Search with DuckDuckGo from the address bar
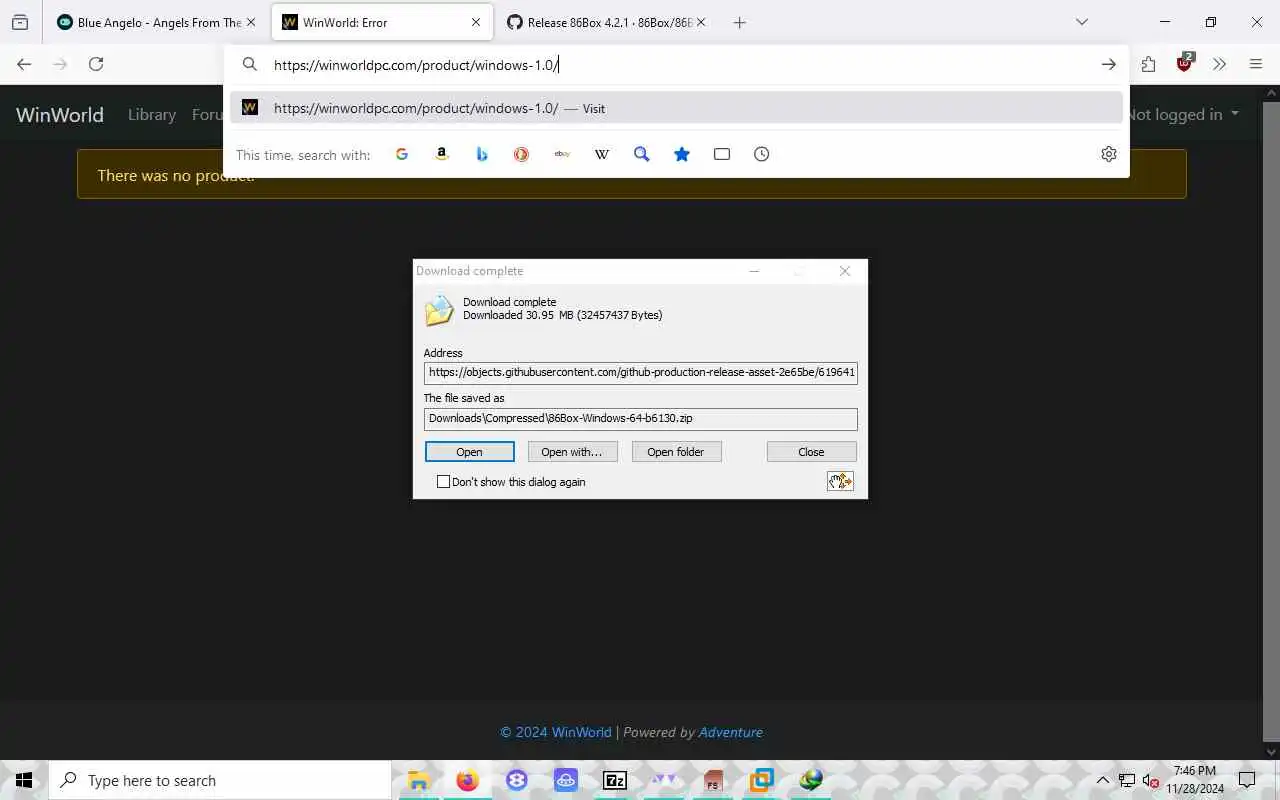 (521, 154)
